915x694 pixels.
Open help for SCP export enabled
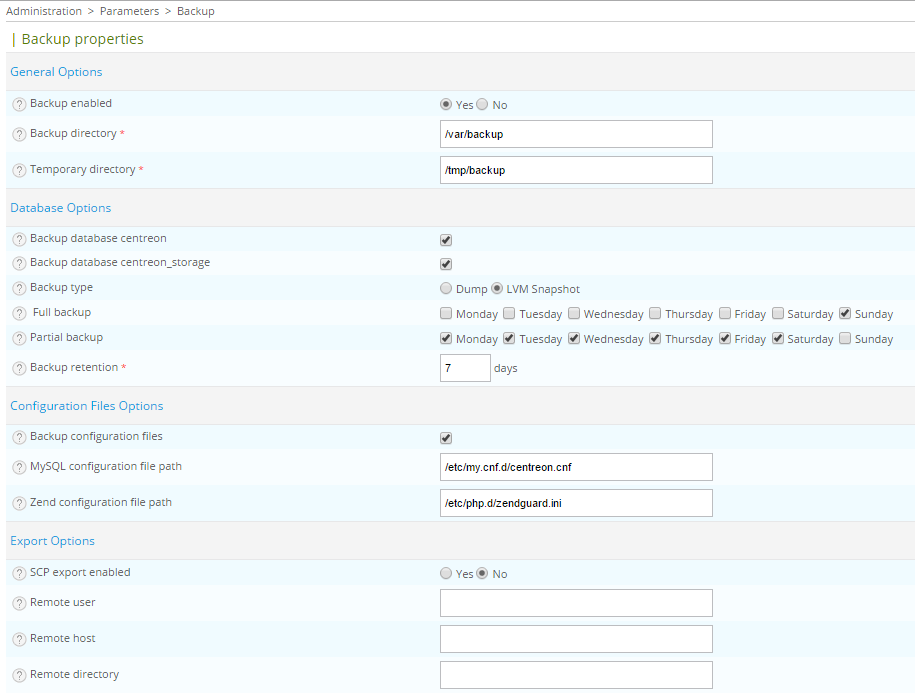pyautogui.click(x=19, y=572)
